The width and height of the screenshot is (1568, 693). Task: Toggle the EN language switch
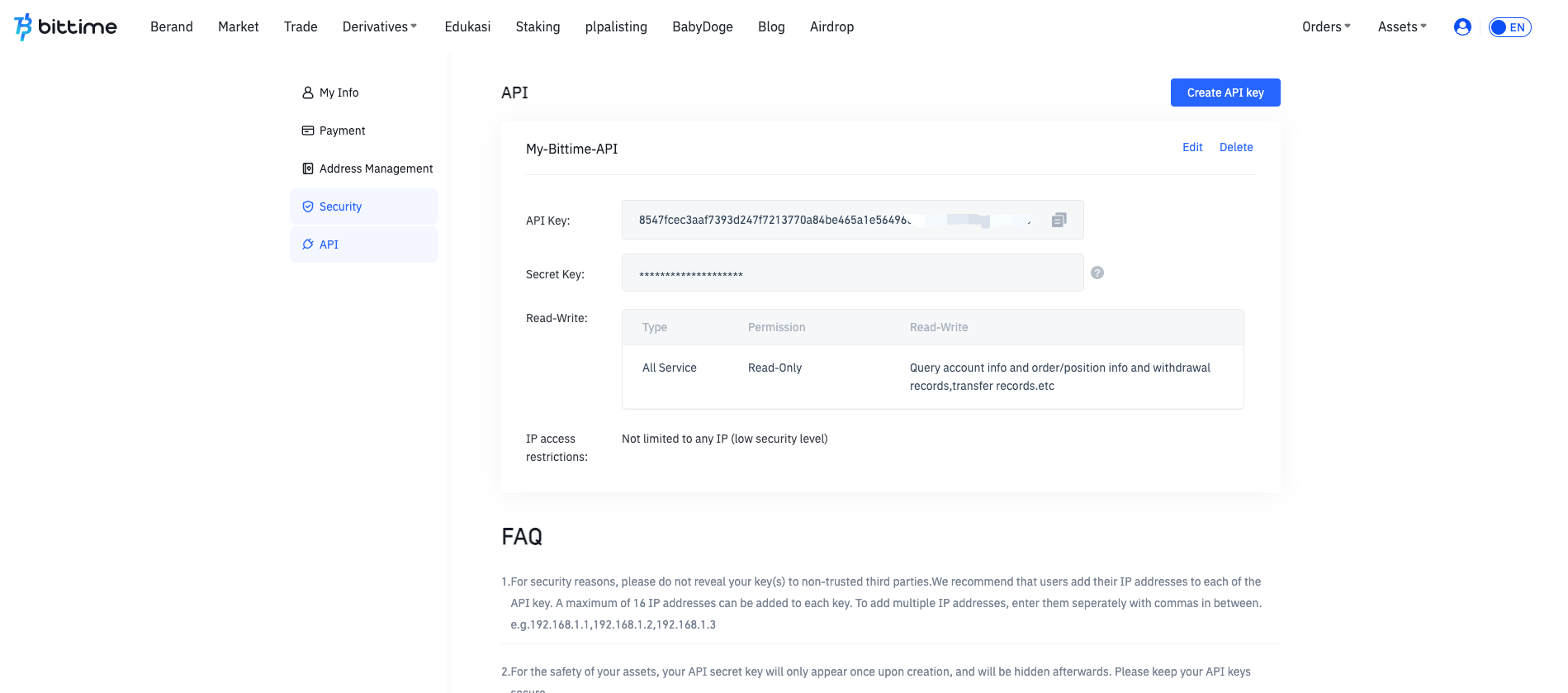tap(1509, 27)
